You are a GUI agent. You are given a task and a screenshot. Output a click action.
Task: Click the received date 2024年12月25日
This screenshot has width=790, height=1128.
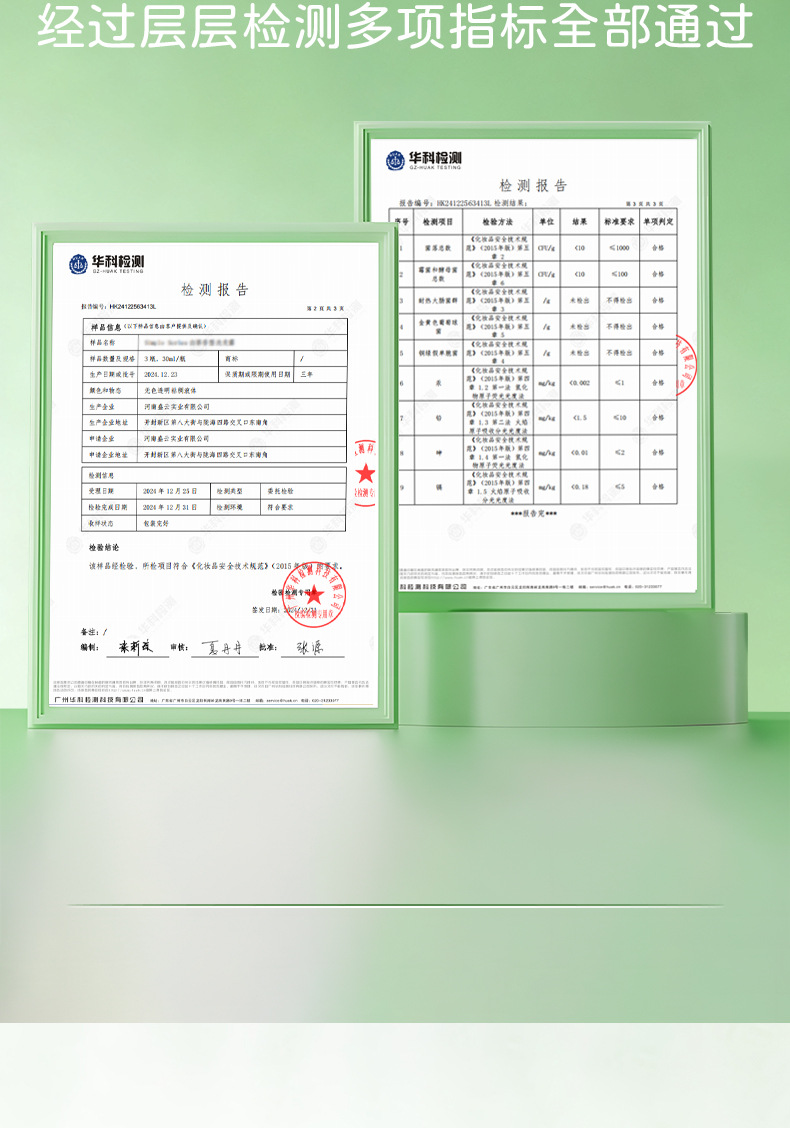pos(170,491)
